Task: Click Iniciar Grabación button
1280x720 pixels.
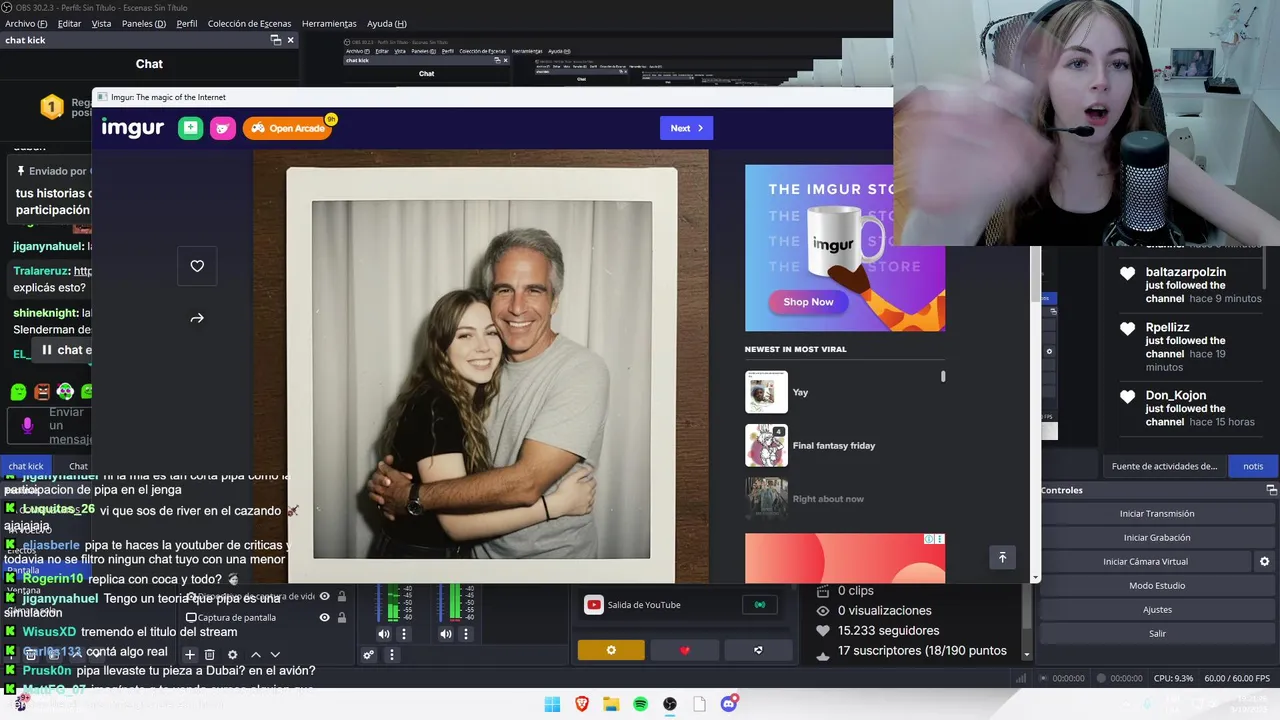Action: (1157, 537)
